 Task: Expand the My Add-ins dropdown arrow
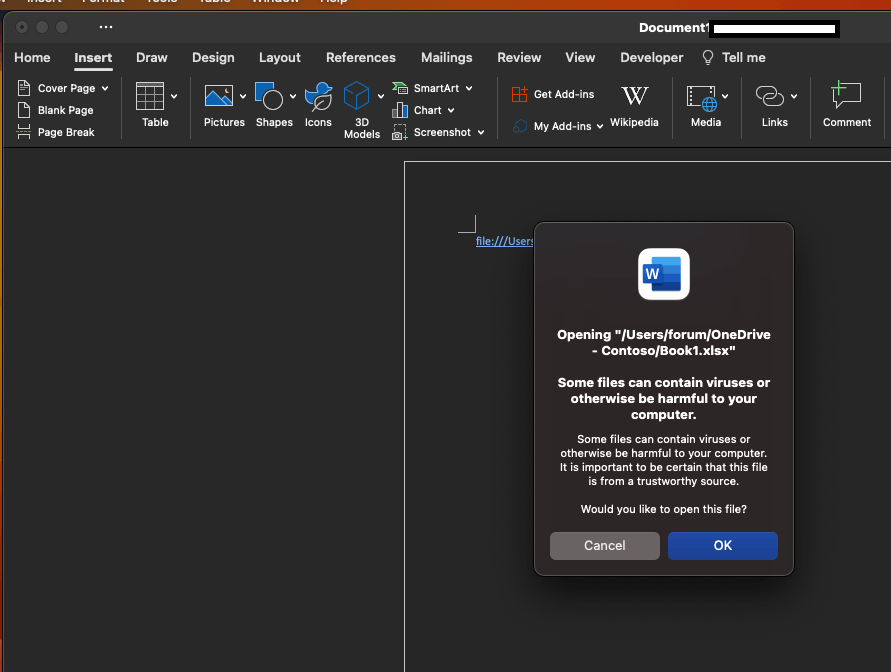[x=599, y=127]
